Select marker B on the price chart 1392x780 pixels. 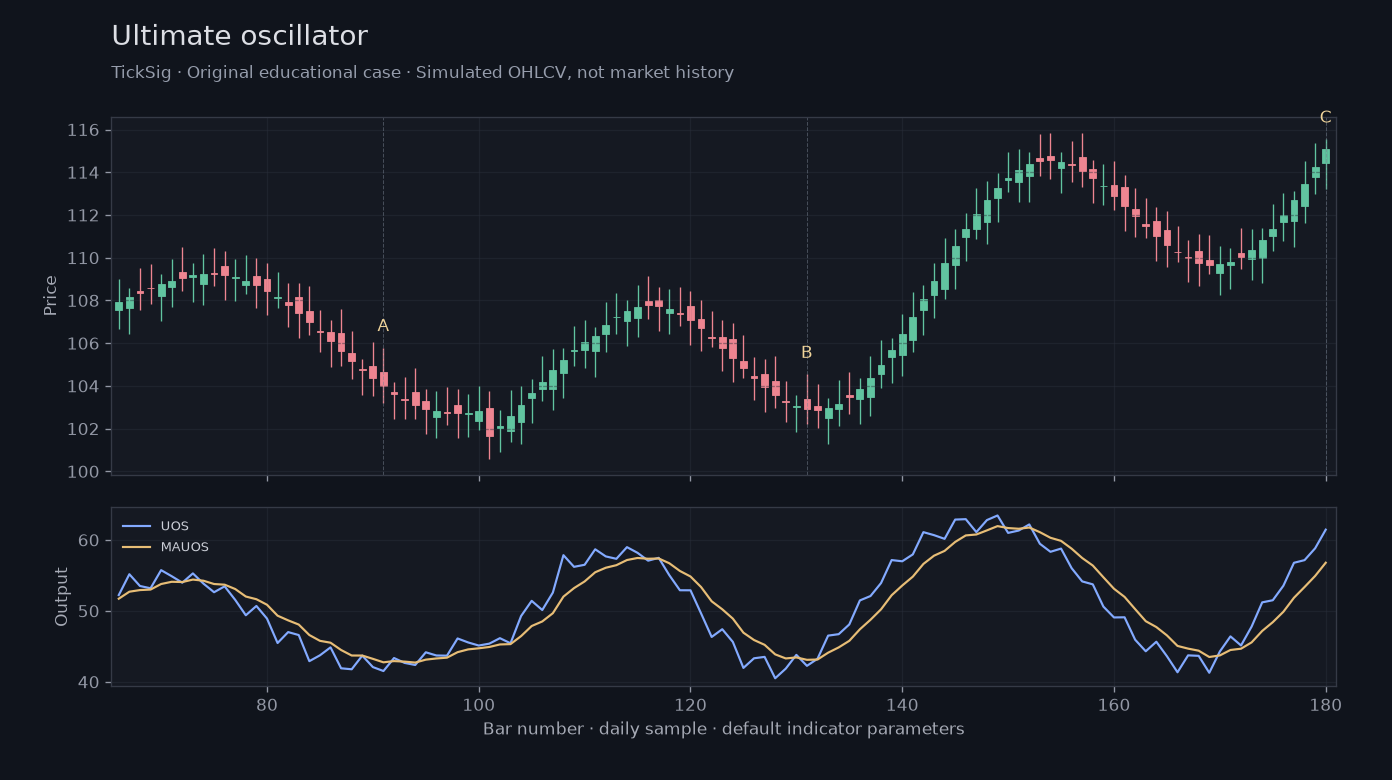pos(806,353)
